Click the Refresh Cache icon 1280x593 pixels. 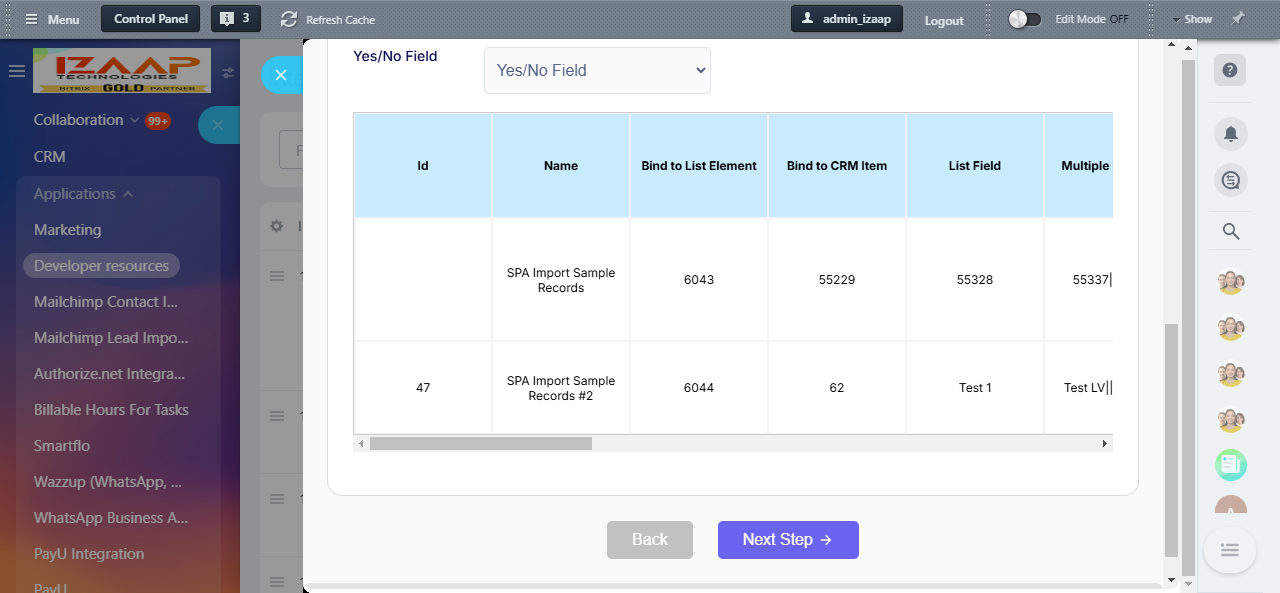[x=289, y=19]
